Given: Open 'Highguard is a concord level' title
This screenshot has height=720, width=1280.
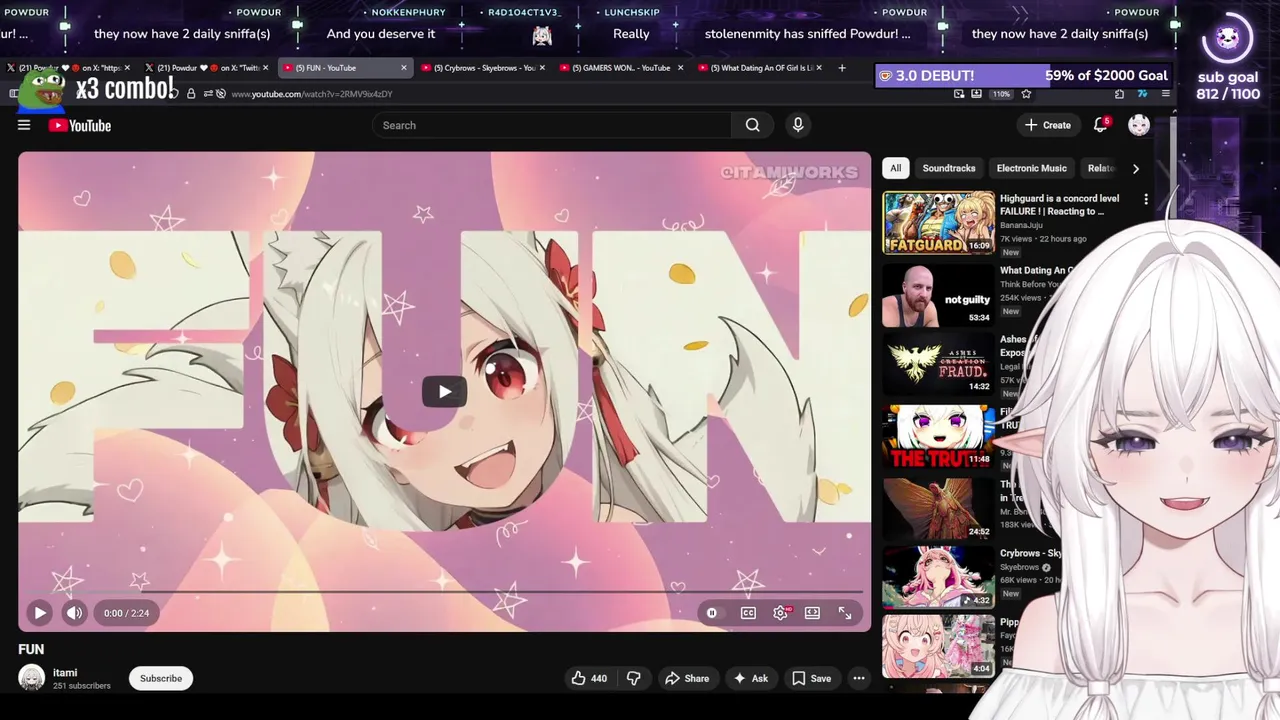Looking at the screenshot, I should coord(1059,205).
